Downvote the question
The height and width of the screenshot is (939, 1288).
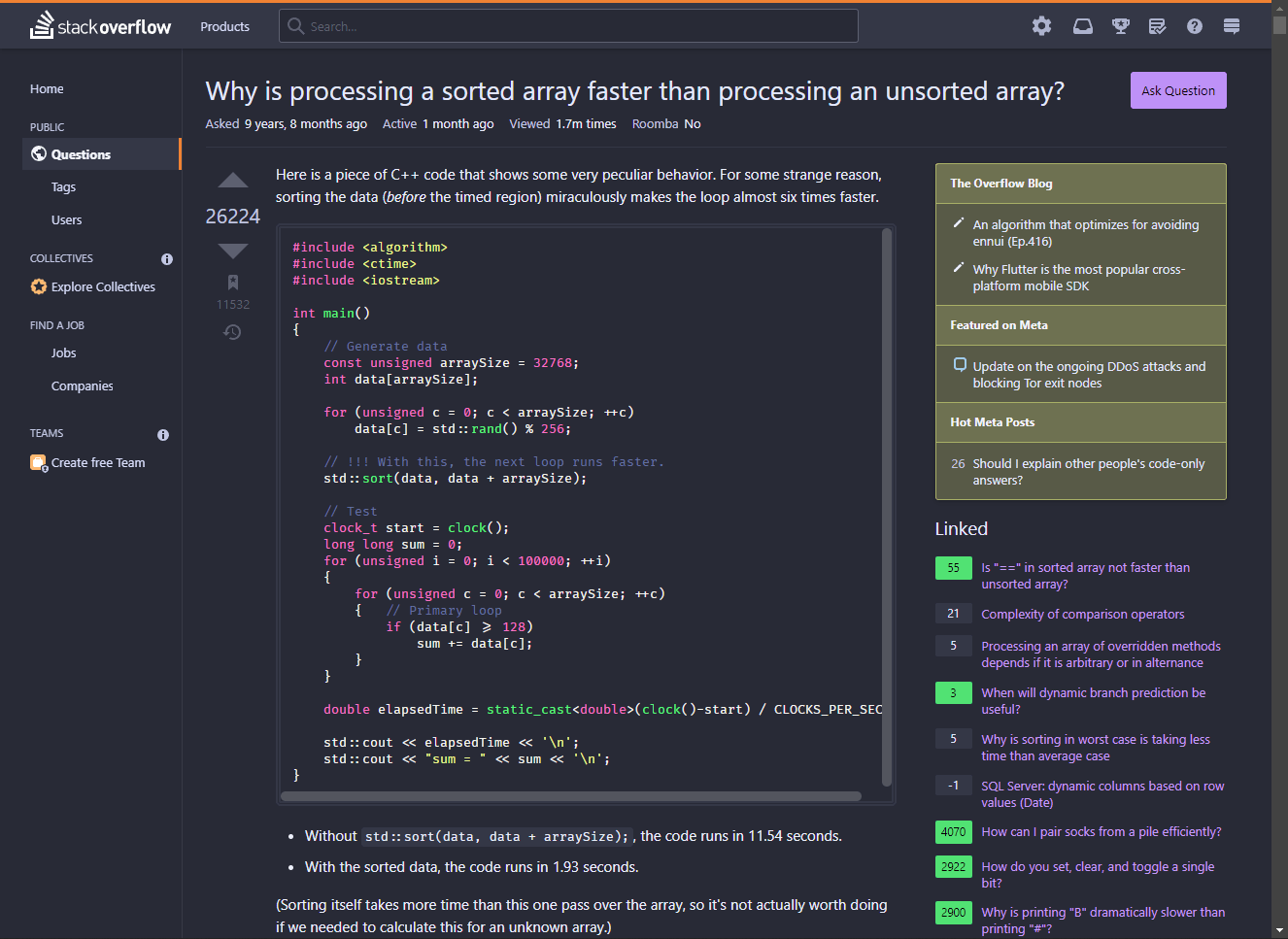pos(232,251)
